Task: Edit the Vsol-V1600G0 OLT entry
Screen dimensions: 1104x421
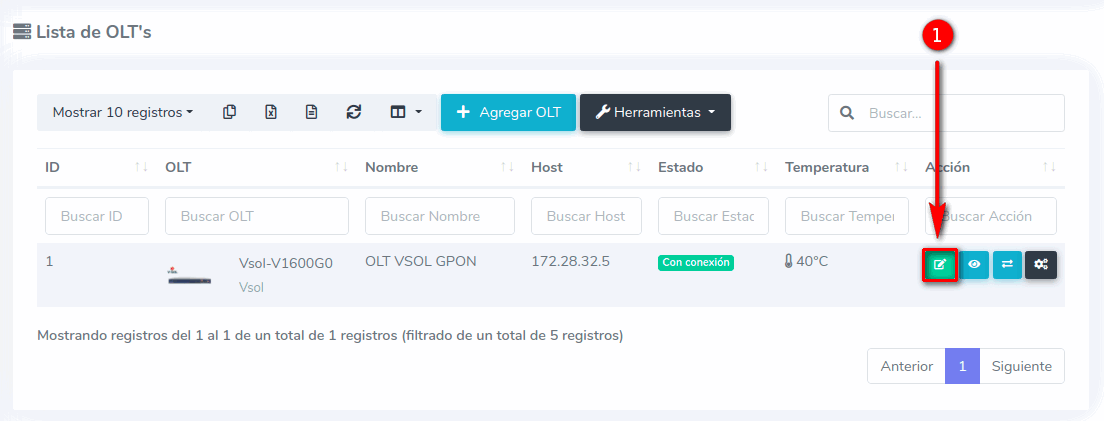Action: (x=939, y=265)
